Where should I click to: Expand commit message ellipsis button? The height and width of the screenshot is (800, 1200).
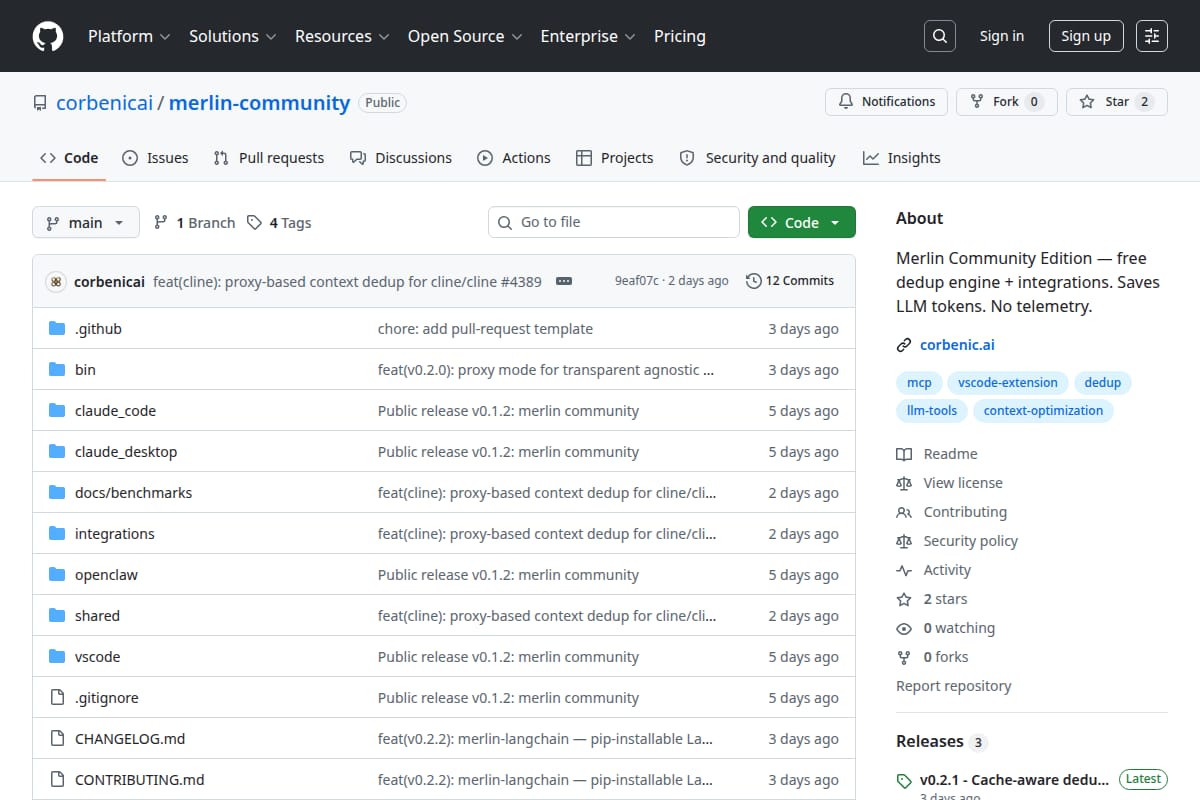pos(564,282)
